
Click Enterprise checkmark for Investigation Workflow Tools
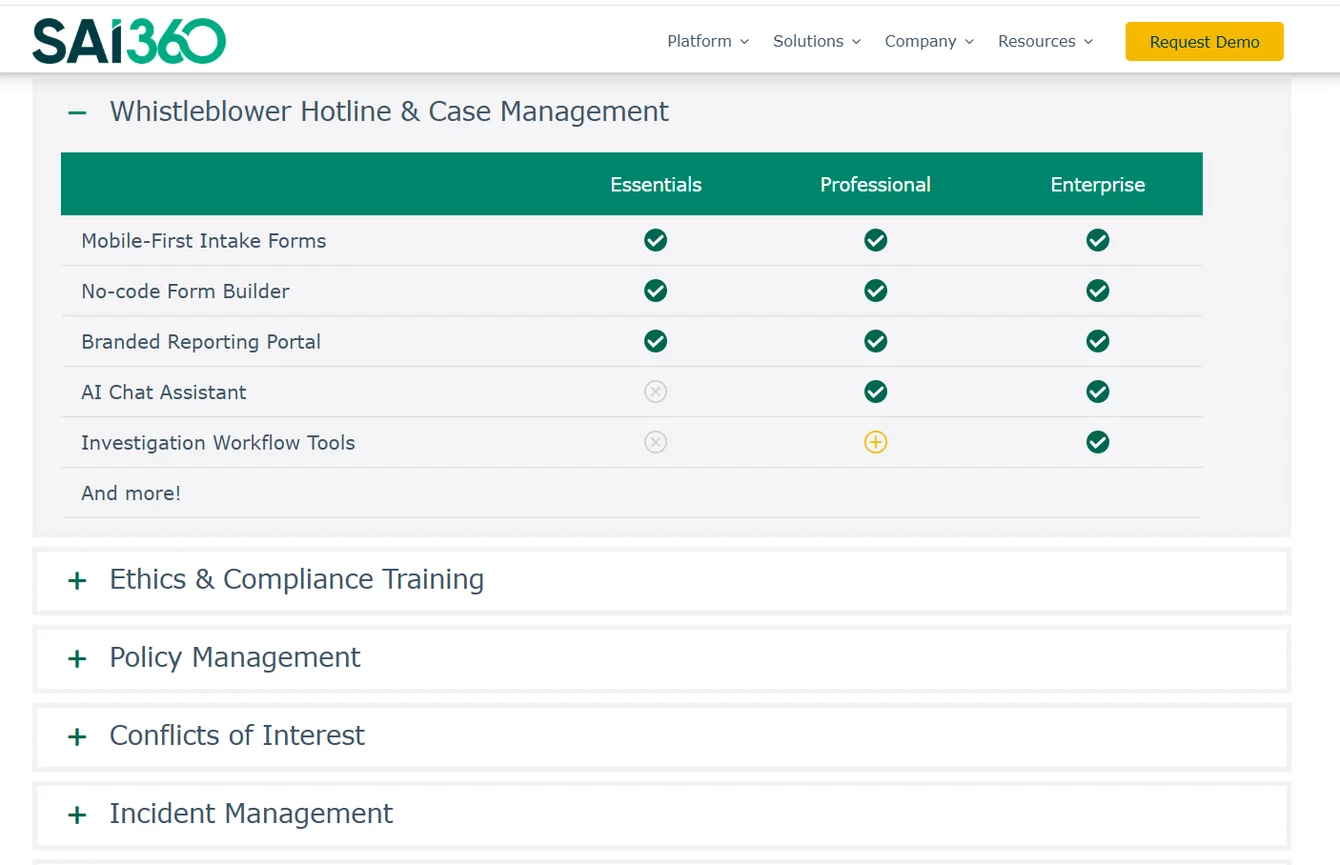coord(1097,442)
